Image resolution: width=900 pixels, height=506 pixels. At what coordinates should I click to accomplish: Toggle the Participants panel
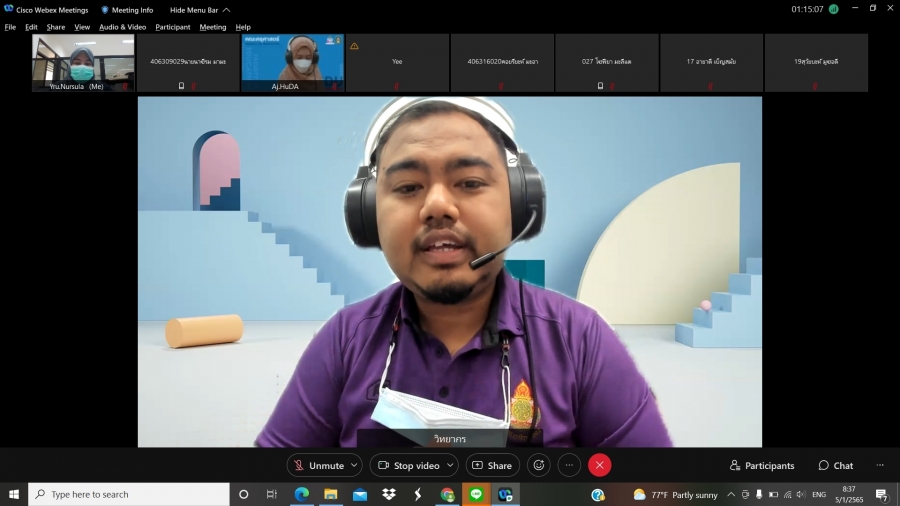pos(762,465)
